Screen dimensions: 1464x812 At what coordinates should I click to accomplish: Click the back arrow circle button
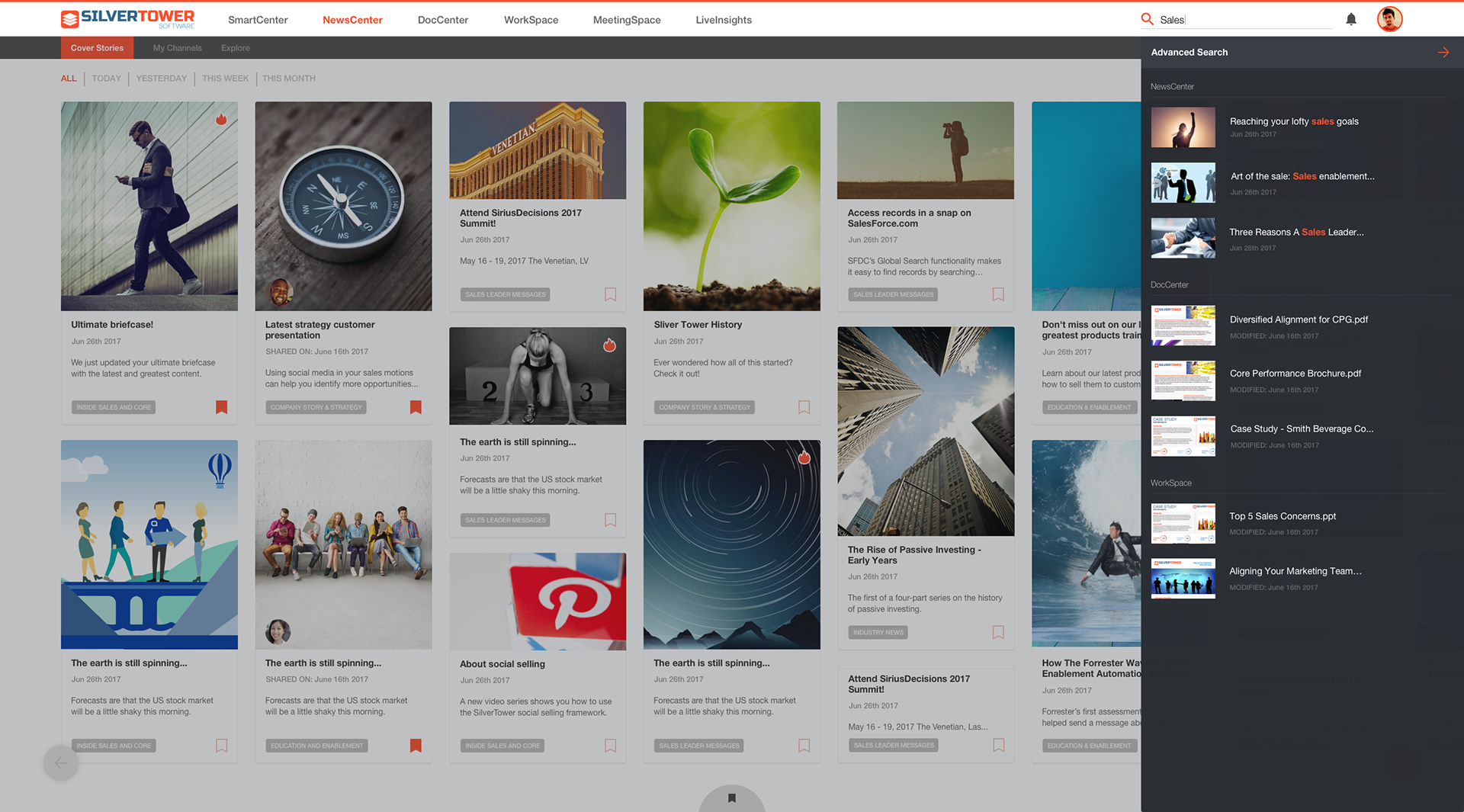tap(61, 762)
